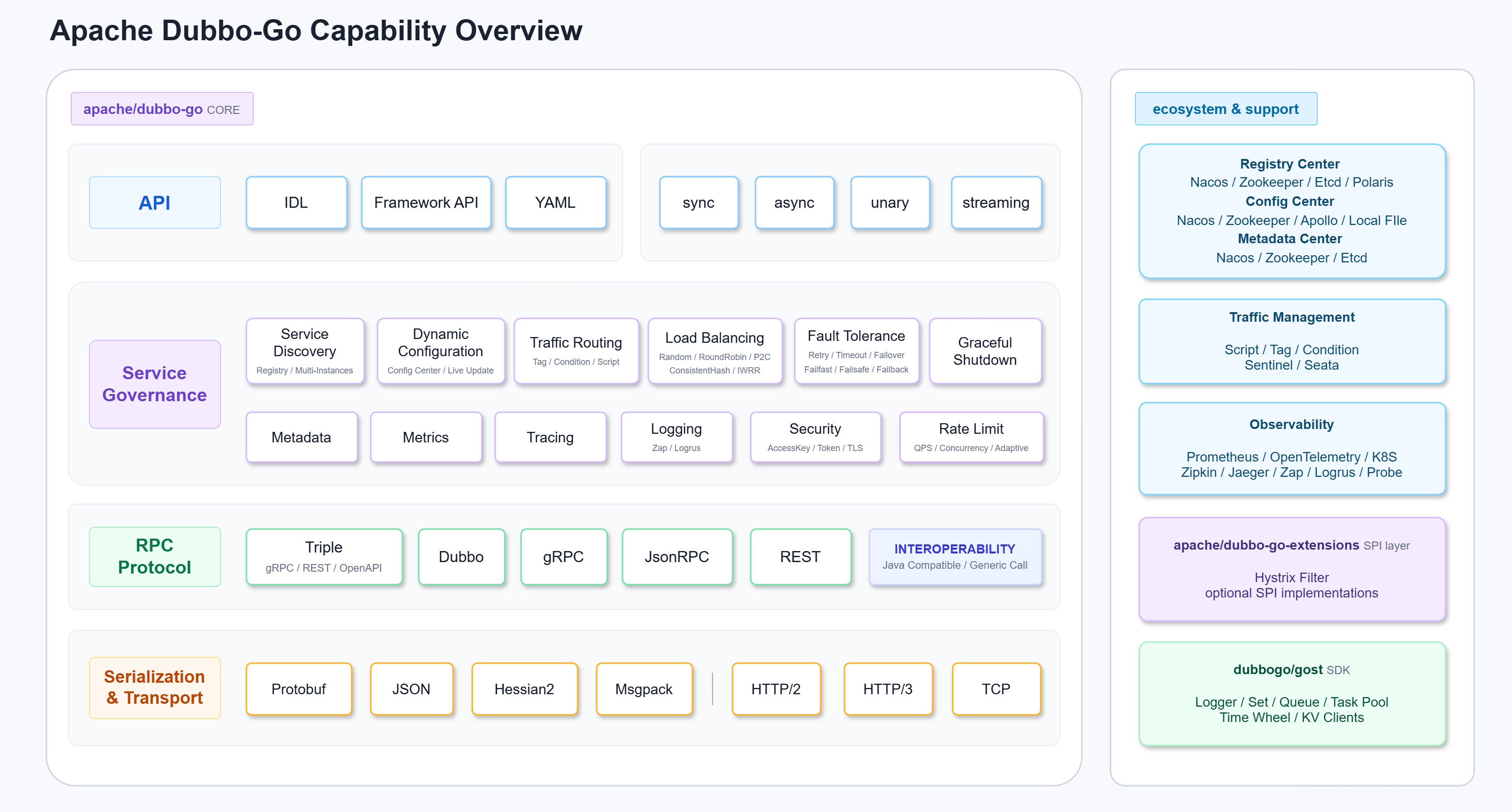Click the Triple protocol box
Screen dimensions: 1512x812
324,557
